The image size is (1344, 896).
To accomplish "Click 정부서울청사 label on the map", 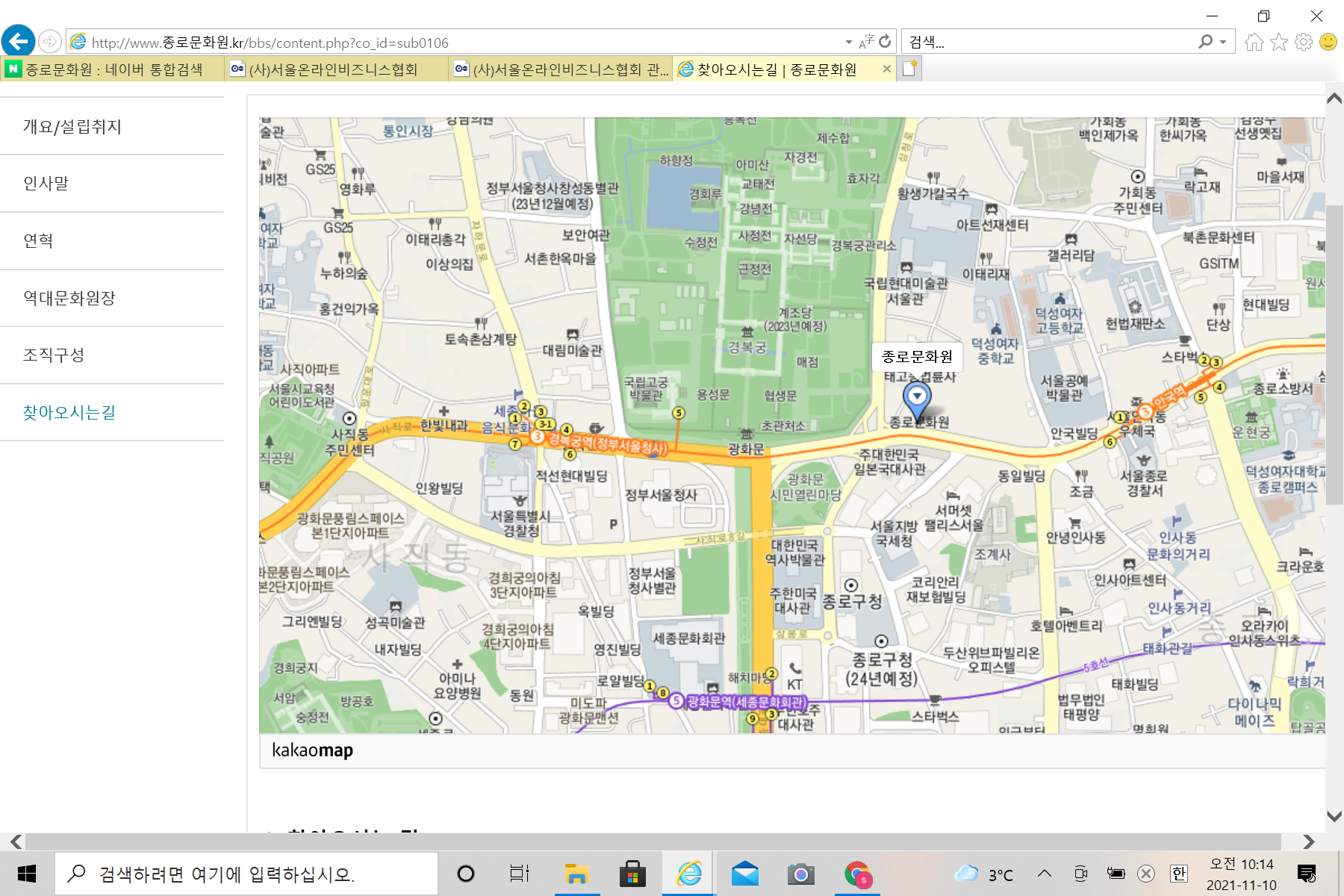I will tap(661, 495).
